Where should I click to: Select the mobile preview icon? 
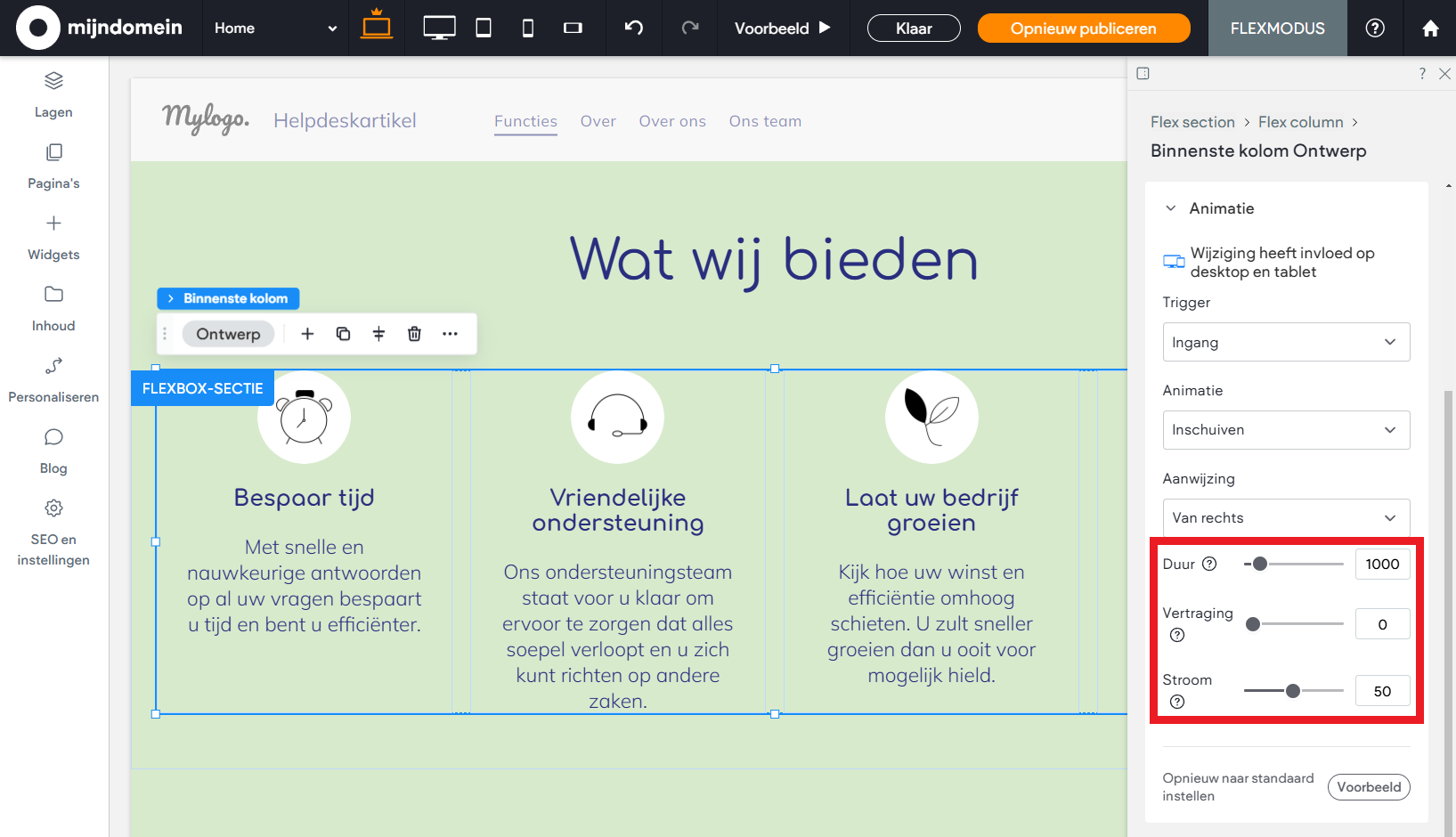pos(527,28)
